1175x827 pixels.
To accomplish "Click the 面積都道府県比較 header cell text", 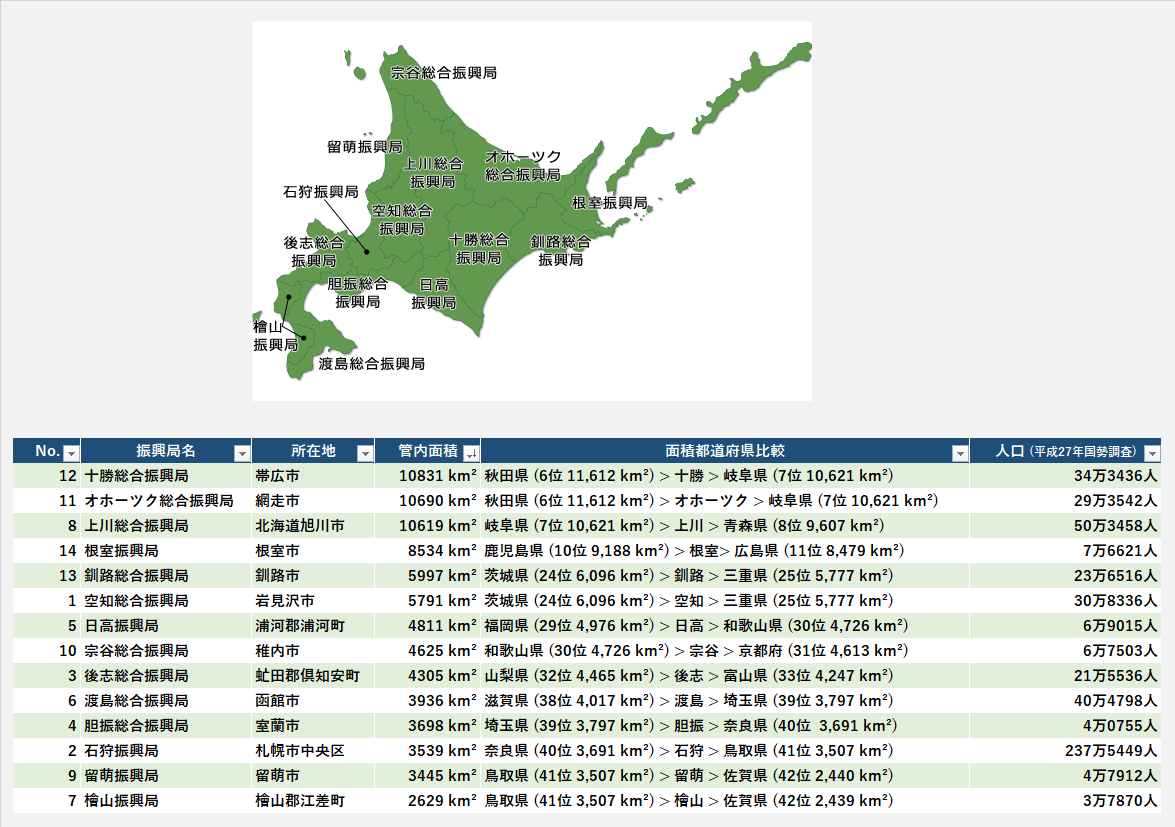I will tap(725, 451).
